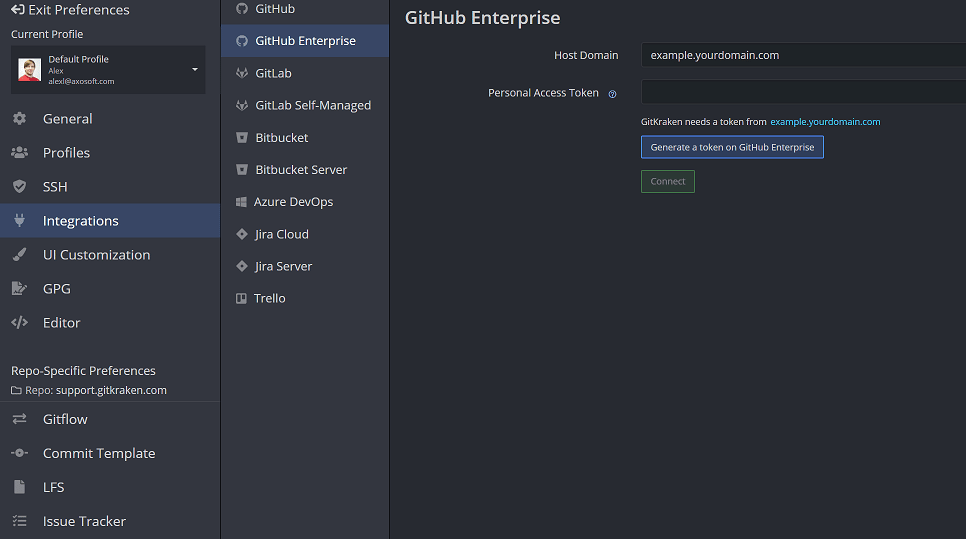Select the General gear icon
Image resolution: width=966 pixels, height=539 pixels.
pyautogui.click(x=19, y=119)
